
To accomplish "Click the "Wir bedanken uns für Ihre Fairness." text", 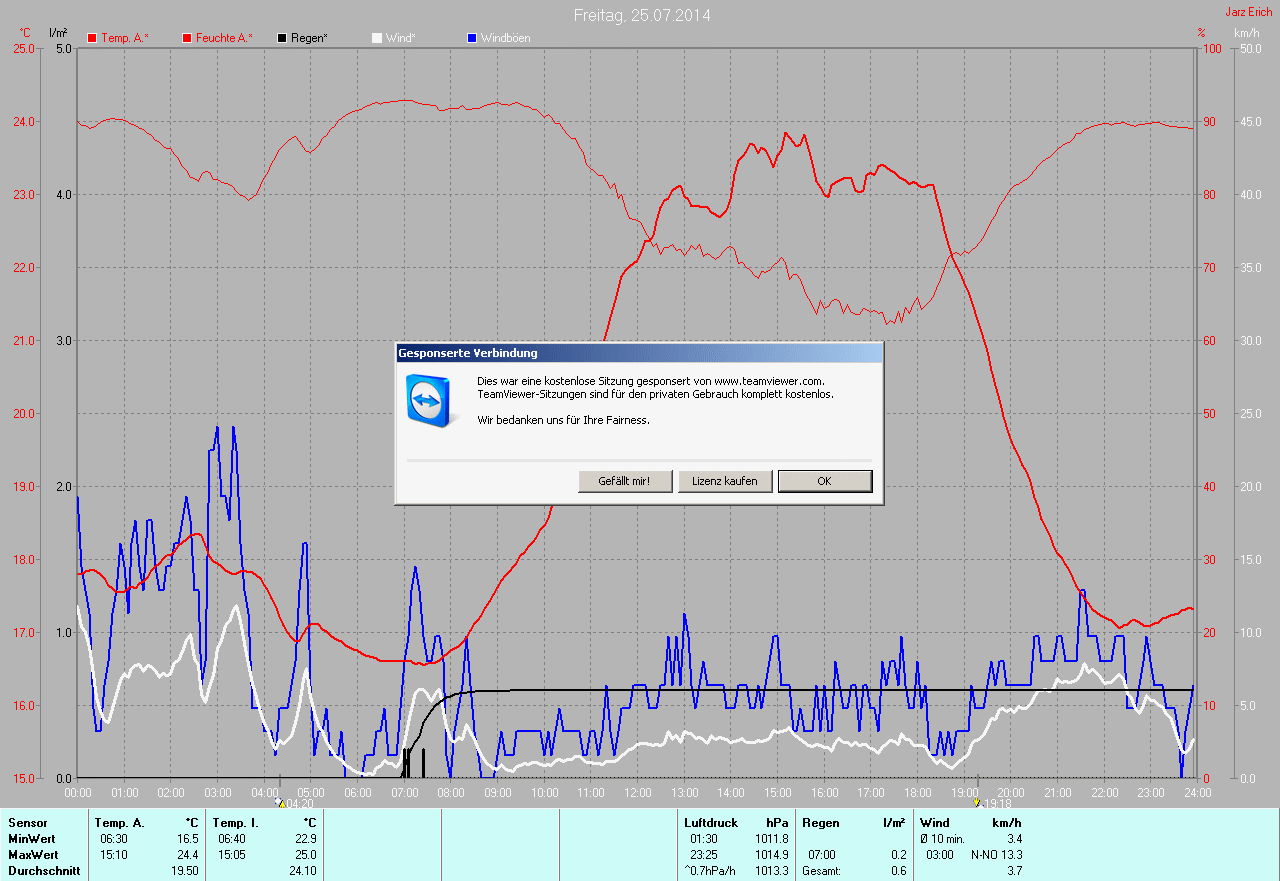I will [563, 420].
